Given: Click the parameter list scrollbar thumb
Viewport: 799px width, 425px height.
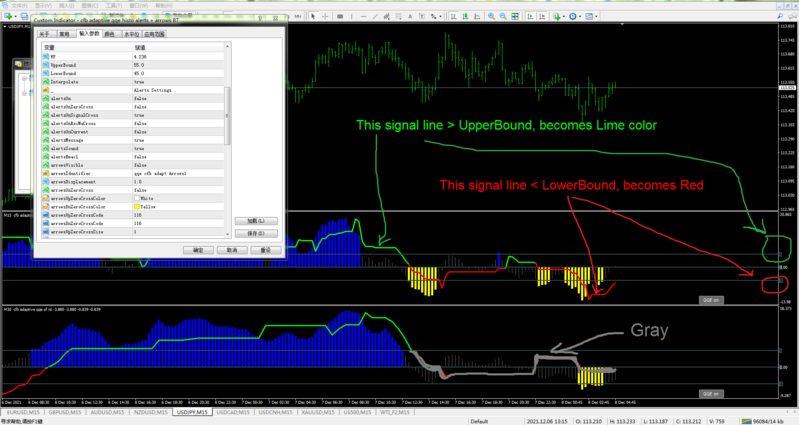Looking at the screenshot, I should click(x=227, y=116).
